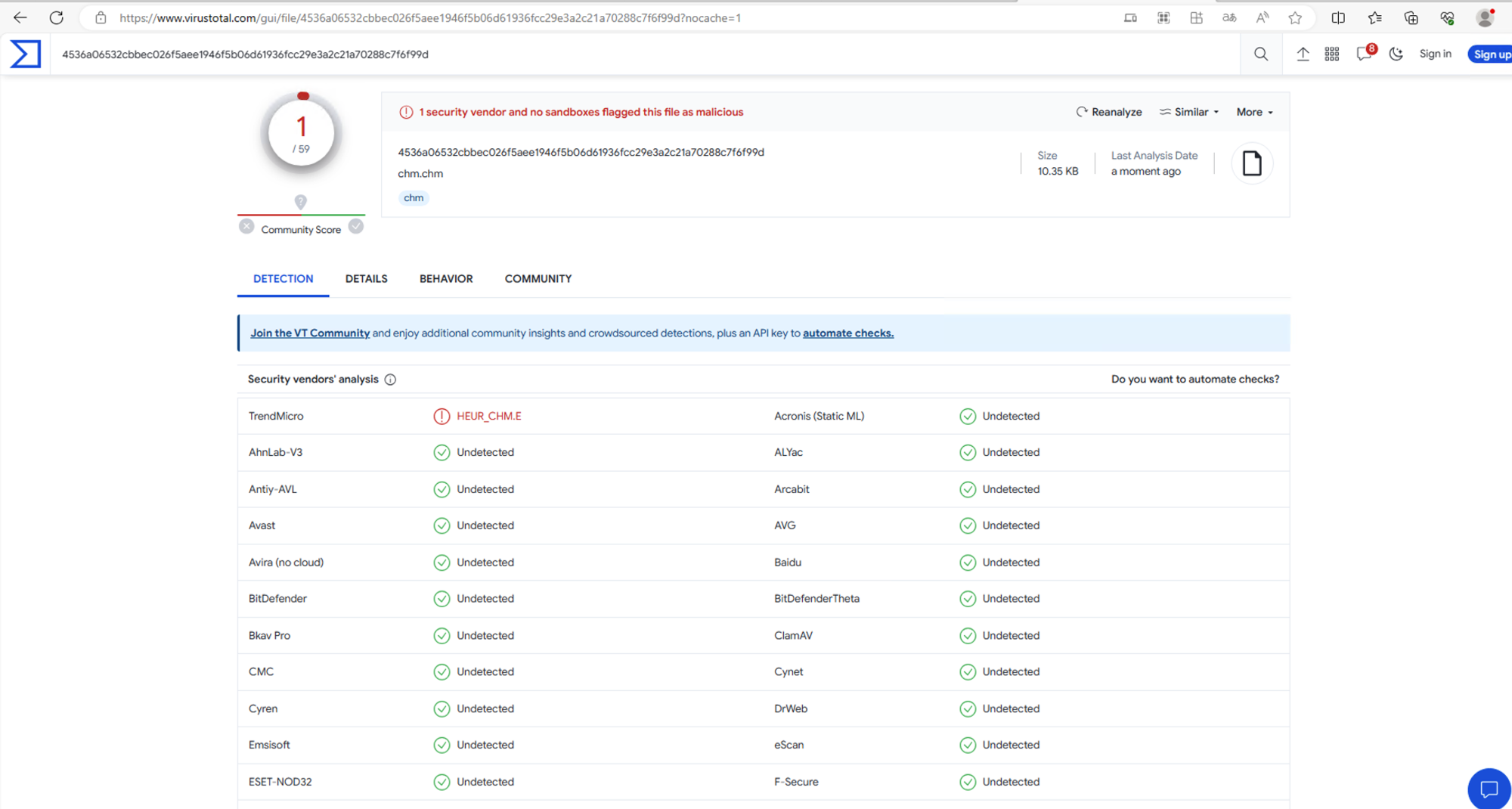The width and height of the screenshot is (1512, 809).
Task: Expand the More dropdown menu
Action: click(1254, 112)
